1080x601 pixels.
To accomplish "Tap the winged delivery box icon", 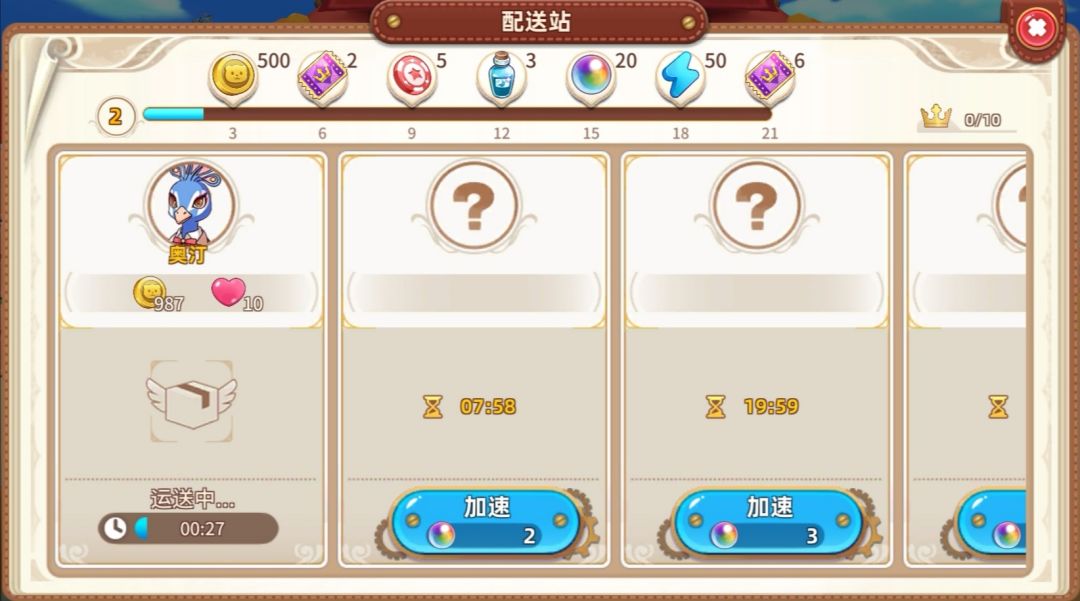I will tap(191, 401).
